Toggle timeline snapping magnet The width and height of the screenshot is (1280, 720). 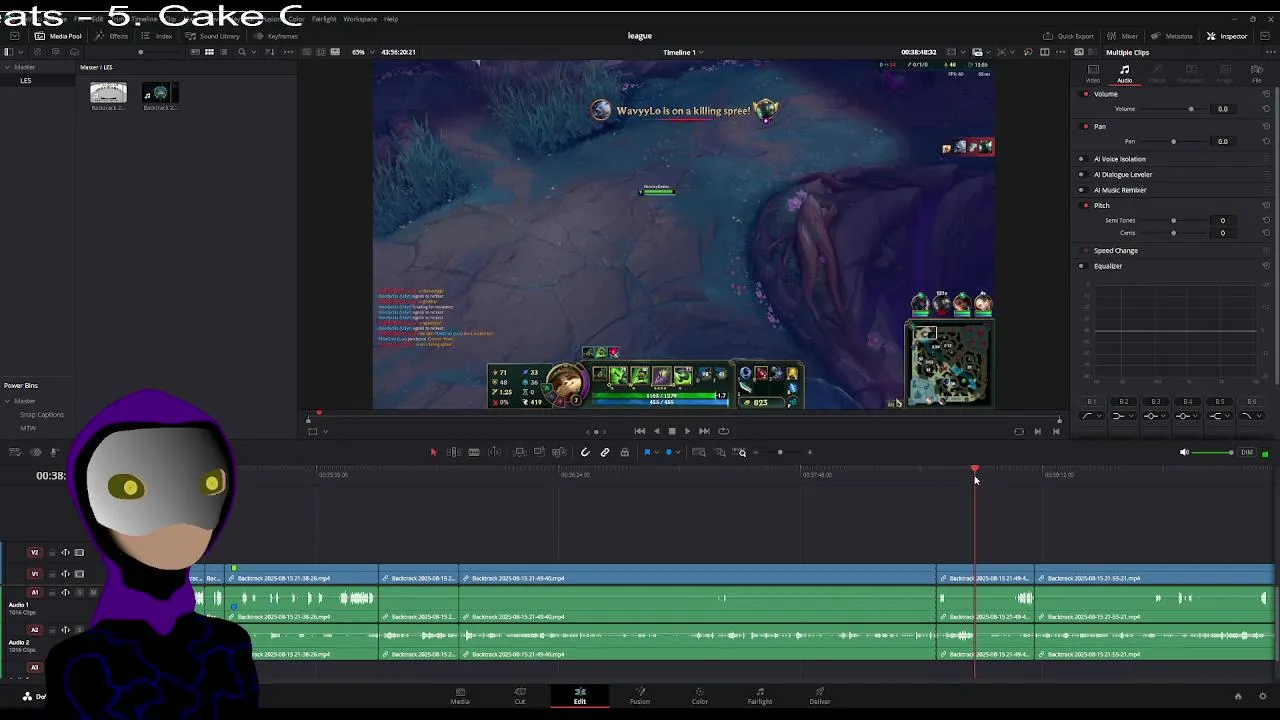(585, 452)
